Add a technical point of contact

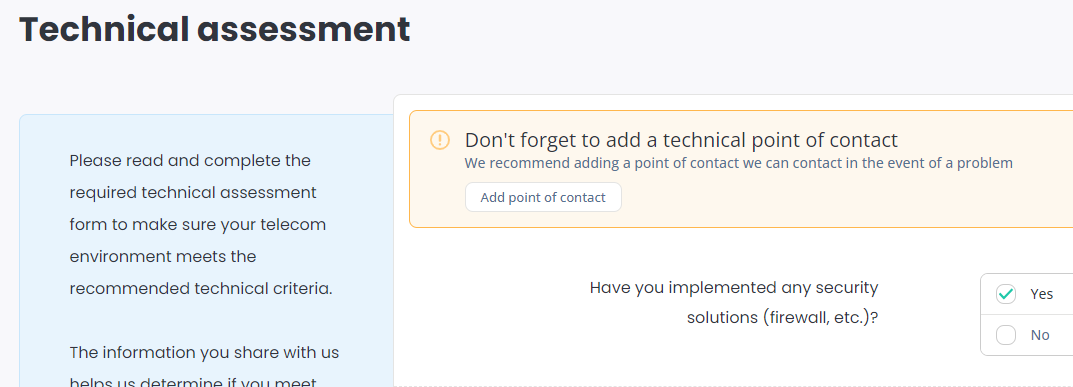(x=543, y=198)
